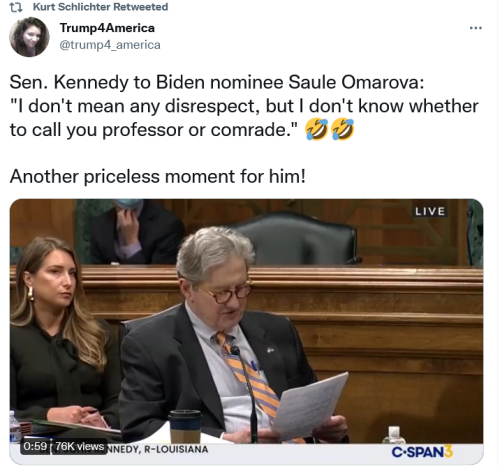Click the 76K views label

(x=79, y=446)
